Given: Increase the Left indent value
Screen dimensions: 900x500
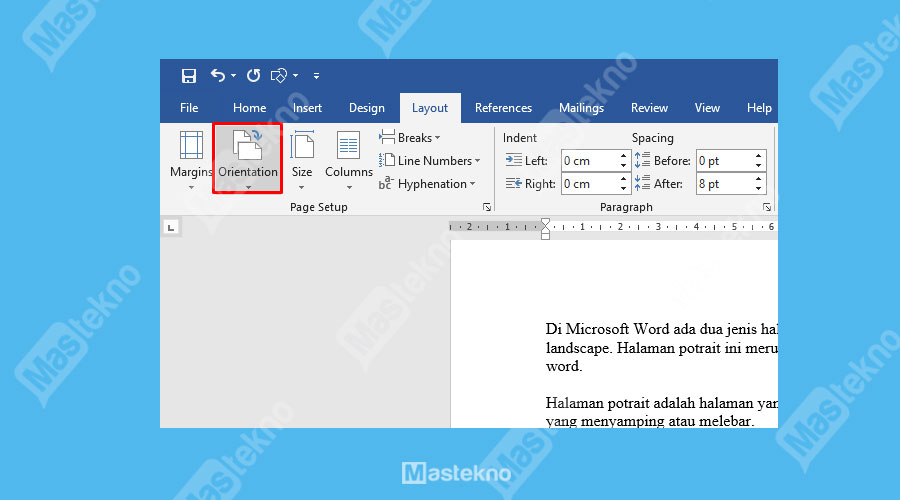Looking at the screenshot, I should click(x=623, y=156).
